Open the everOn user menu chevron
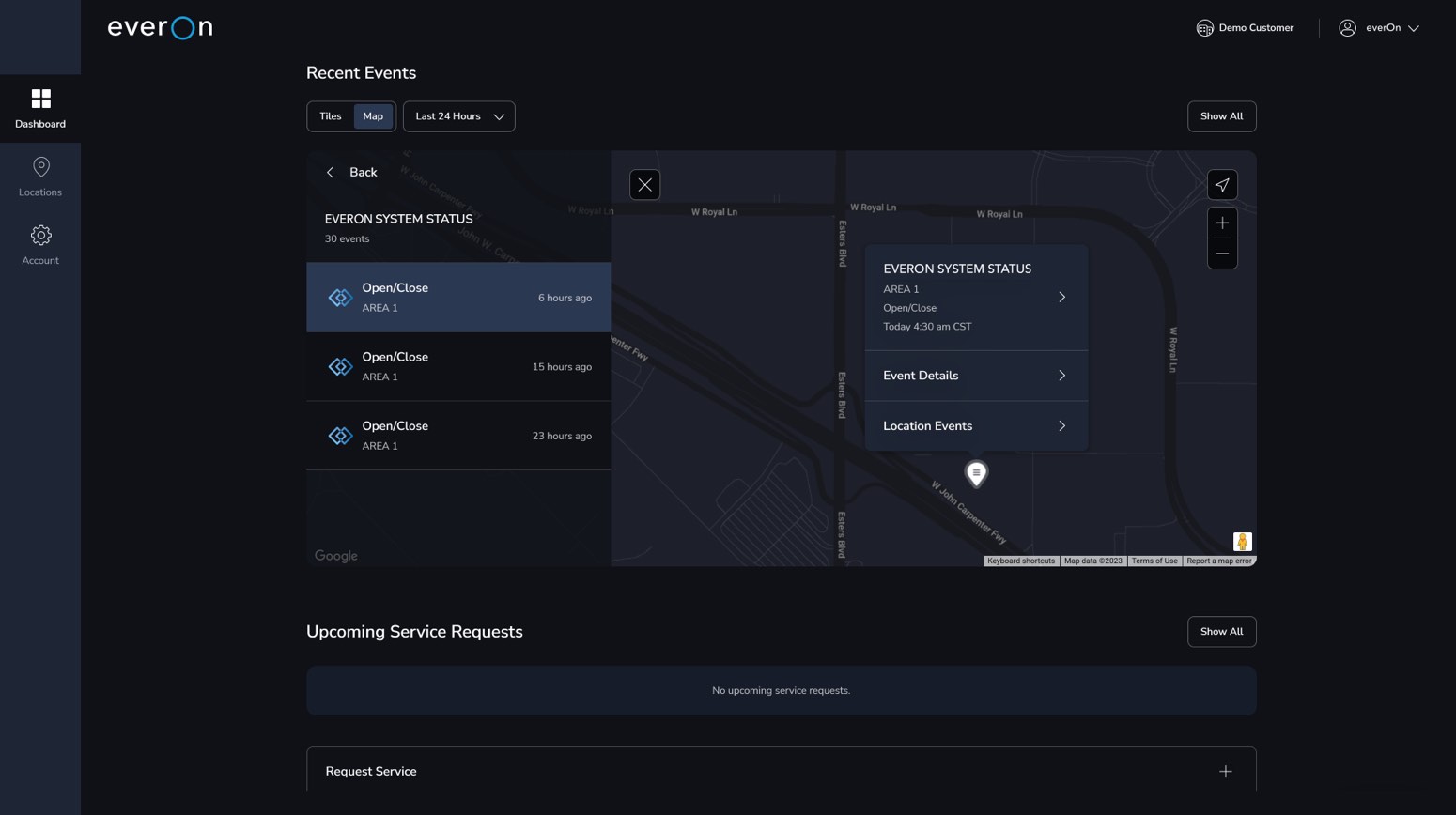Screen dimensions: 1456x815 (x=1413, y=28)
